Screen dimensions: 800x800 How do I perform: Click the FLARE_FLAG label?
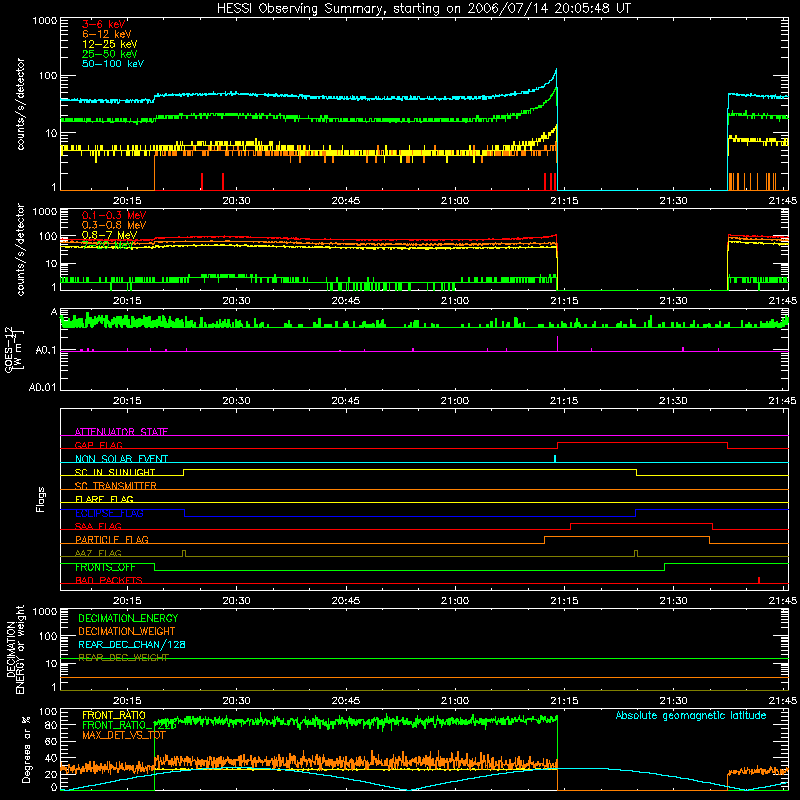[104, 499]
